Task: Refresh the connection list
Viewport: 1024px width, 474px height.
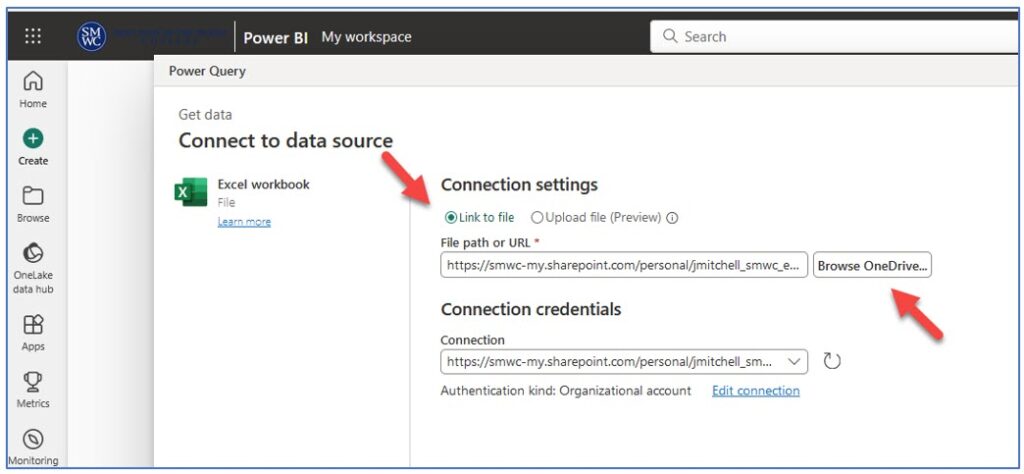Action: pyautogui.click(x=831, y=361)
